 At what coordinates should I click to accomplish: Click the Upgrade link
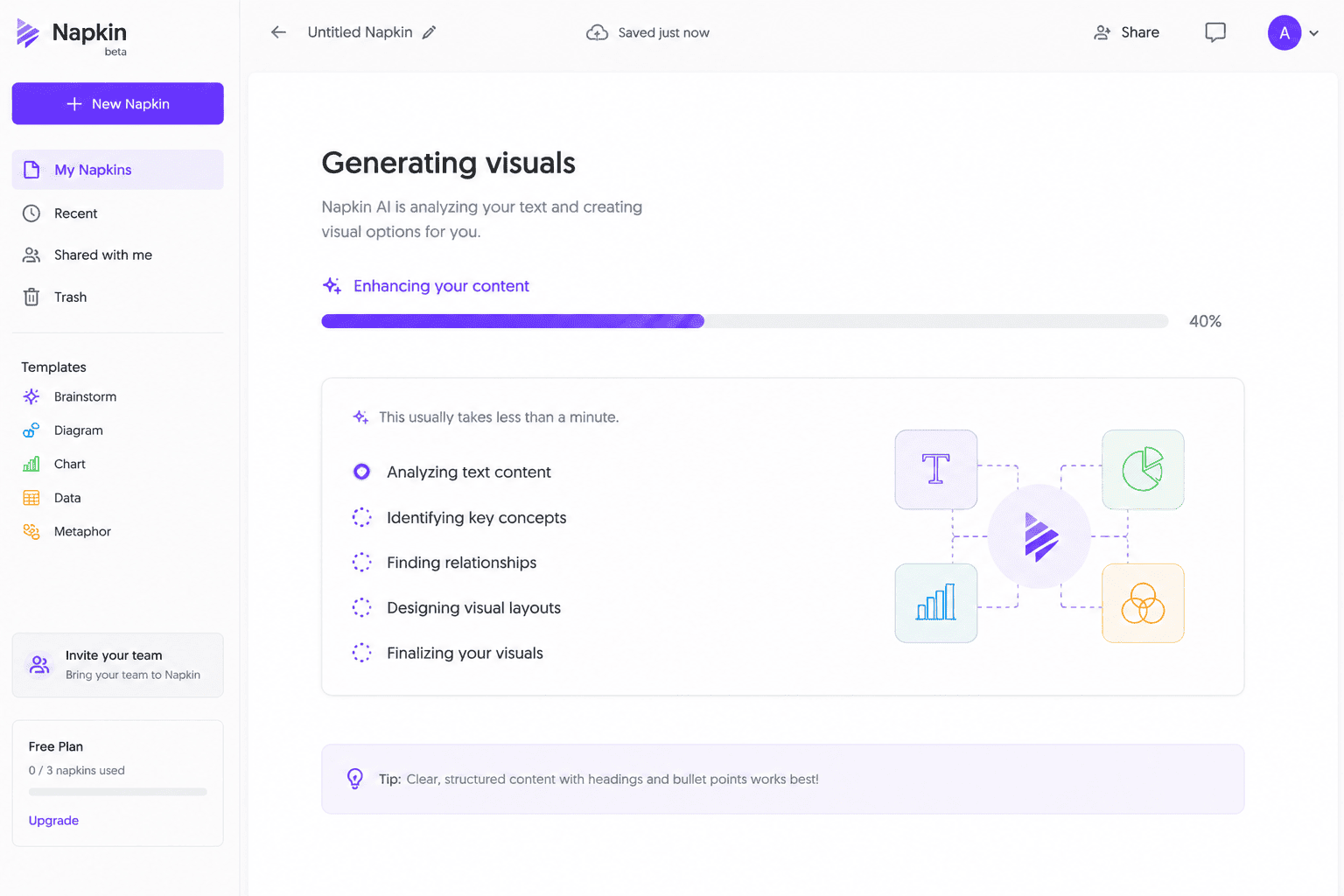click(53, 821)
